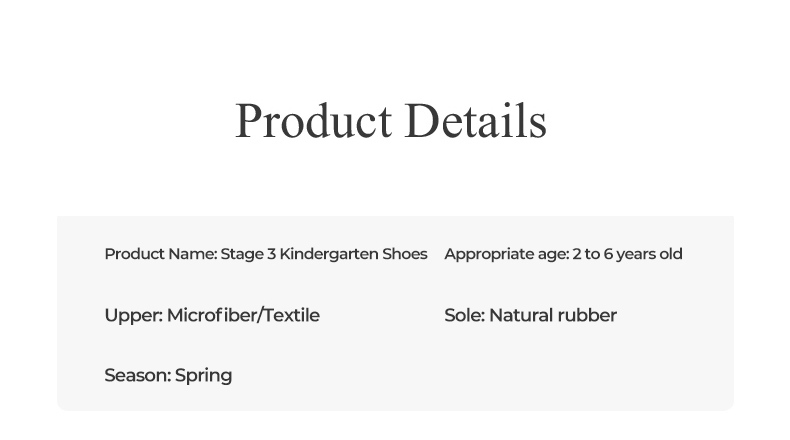The image size is (790, 440).
Task: Click the Product Name label
Action: tap(160, 254)
